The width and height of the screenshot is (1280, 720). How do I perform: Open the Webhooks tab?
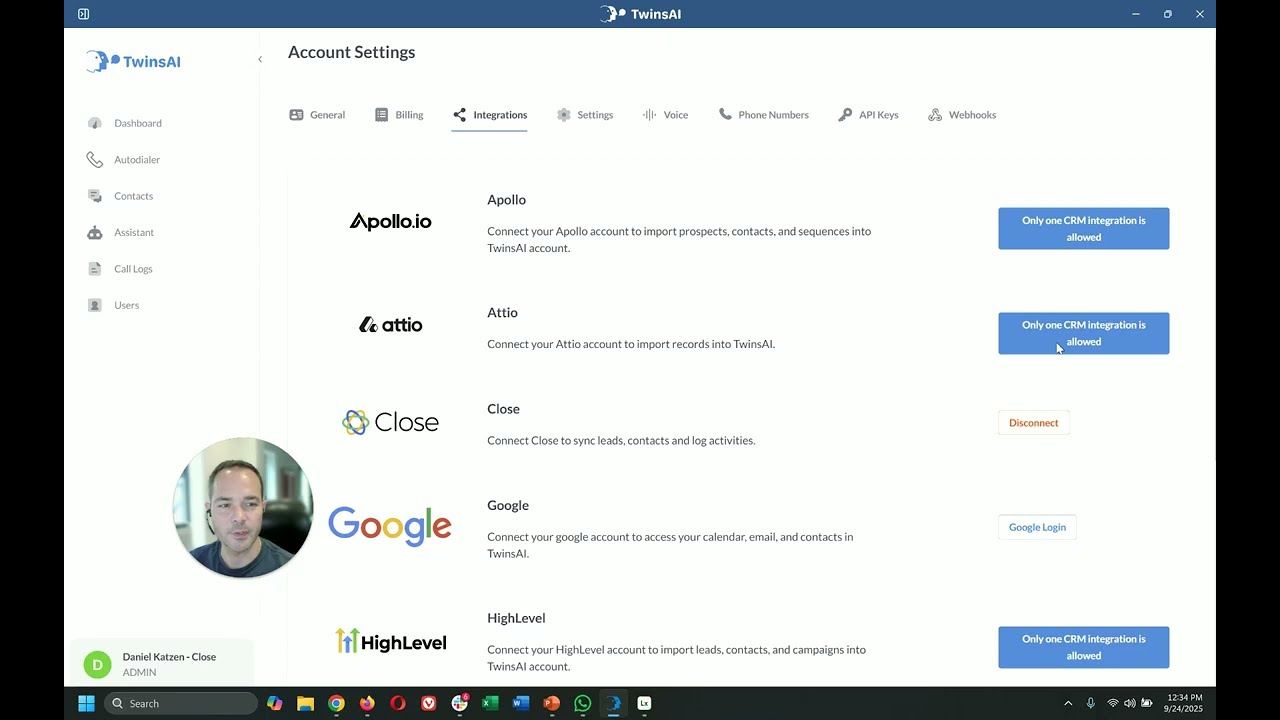(x=962, y=115)
